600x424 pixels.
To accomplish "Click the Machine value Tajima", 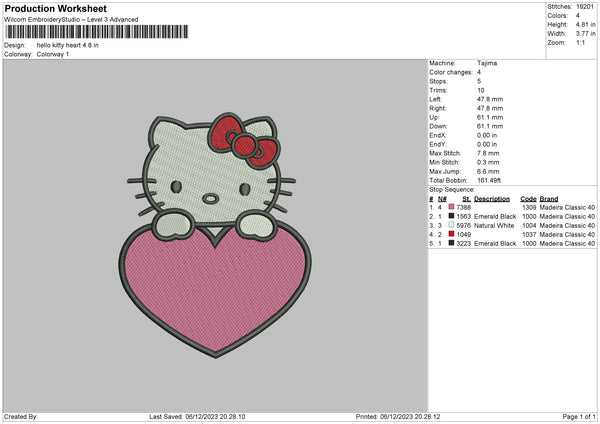I will coord(487,63).
